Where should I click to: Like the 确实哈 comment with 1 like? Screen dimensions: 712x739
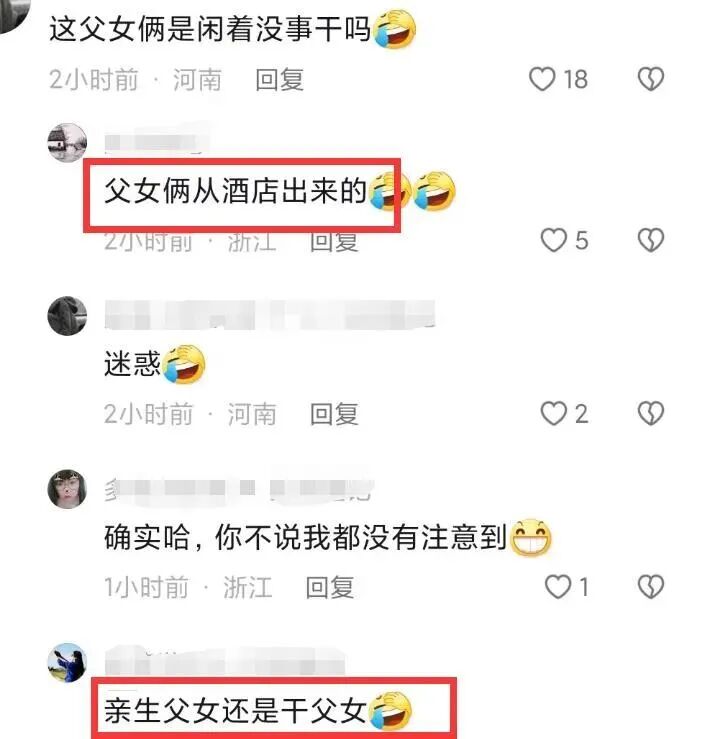point(558,587)
